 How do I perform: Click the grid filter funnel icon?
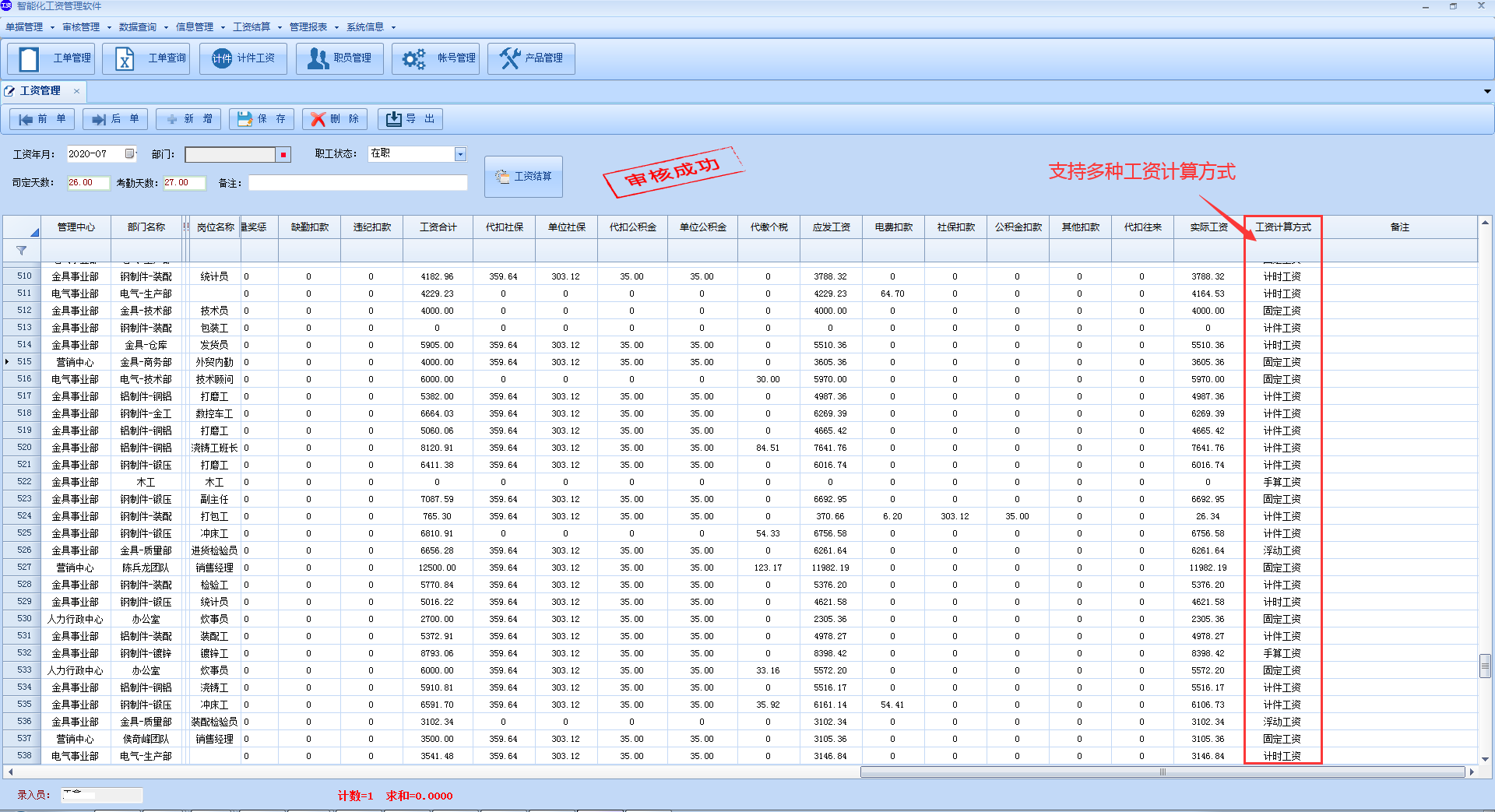coord(21,251)
